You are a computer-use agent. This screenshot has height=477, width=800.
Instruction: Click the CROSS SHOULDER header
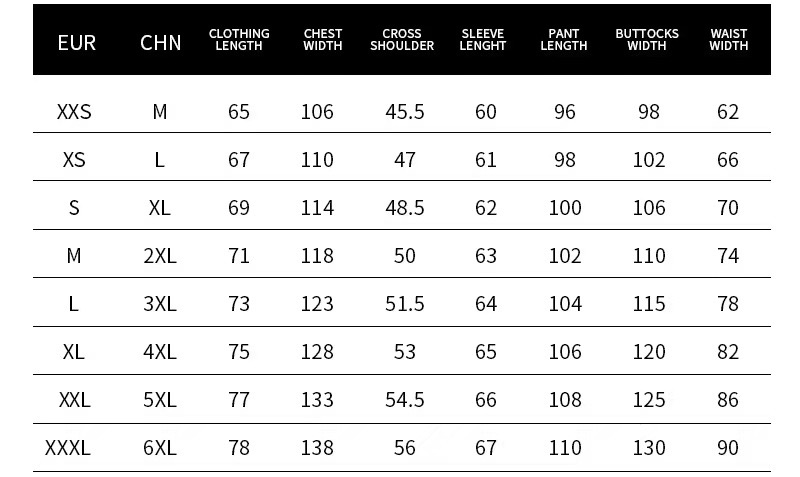pos(402,40)
